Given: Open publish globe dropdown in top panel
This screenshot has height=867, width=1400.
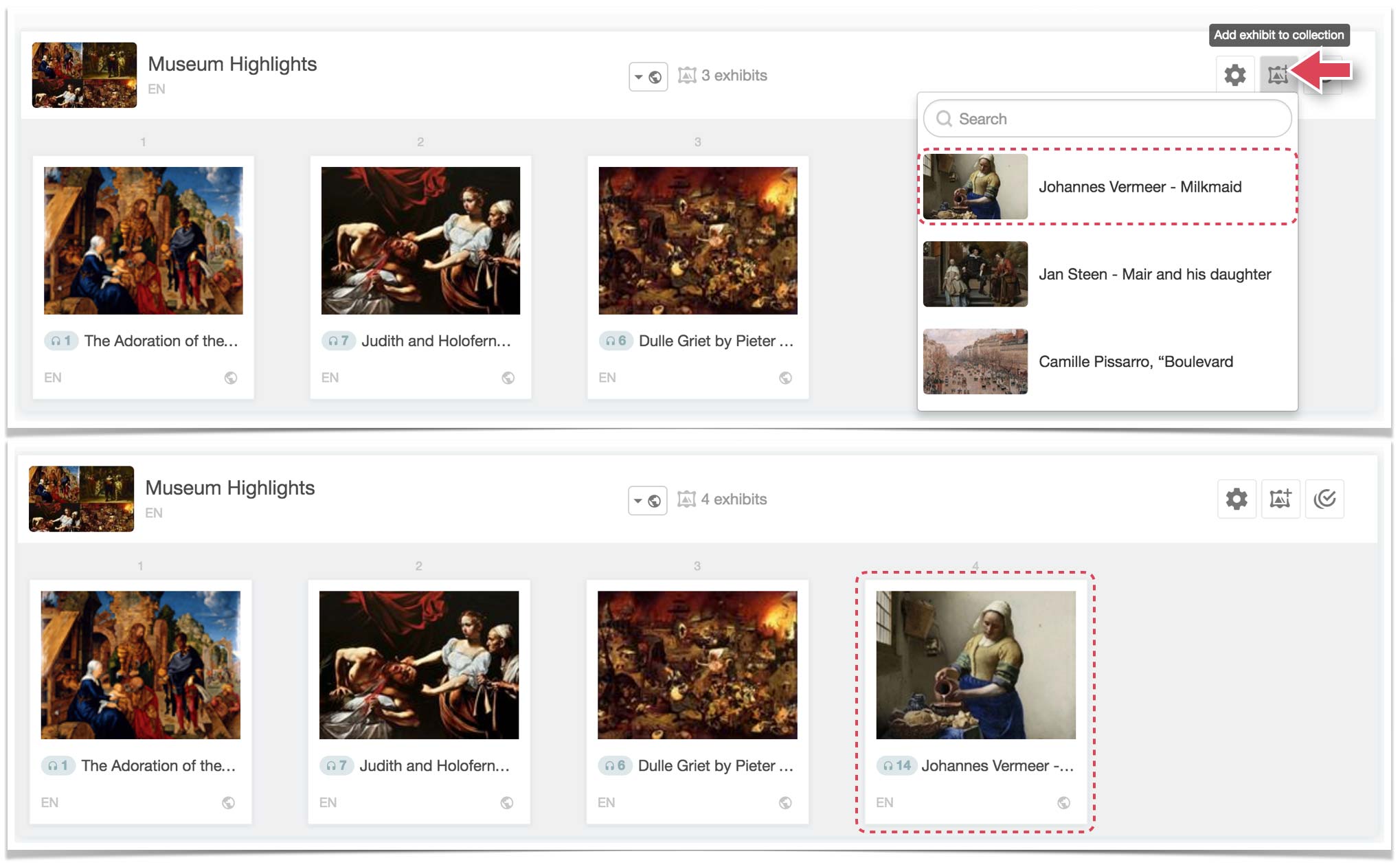Looking at the screenshot, I should point(648,76).
